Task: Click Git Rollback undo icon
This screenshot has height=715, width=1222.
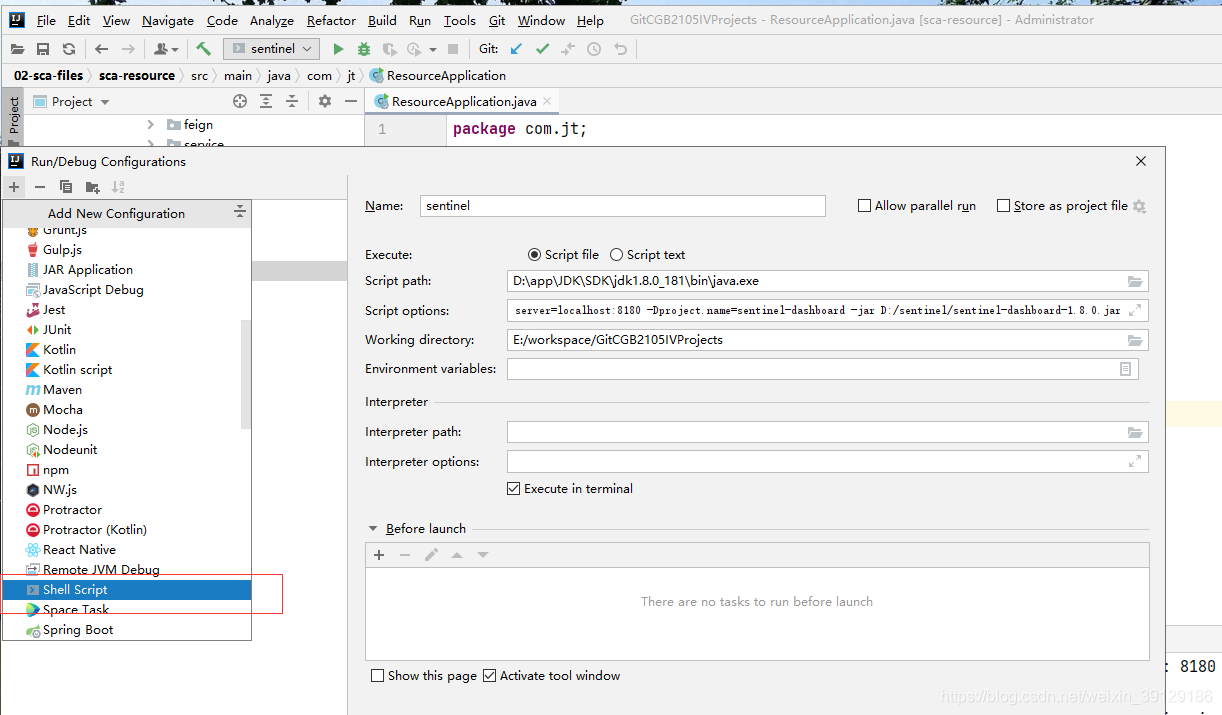Action: [620, 49]
